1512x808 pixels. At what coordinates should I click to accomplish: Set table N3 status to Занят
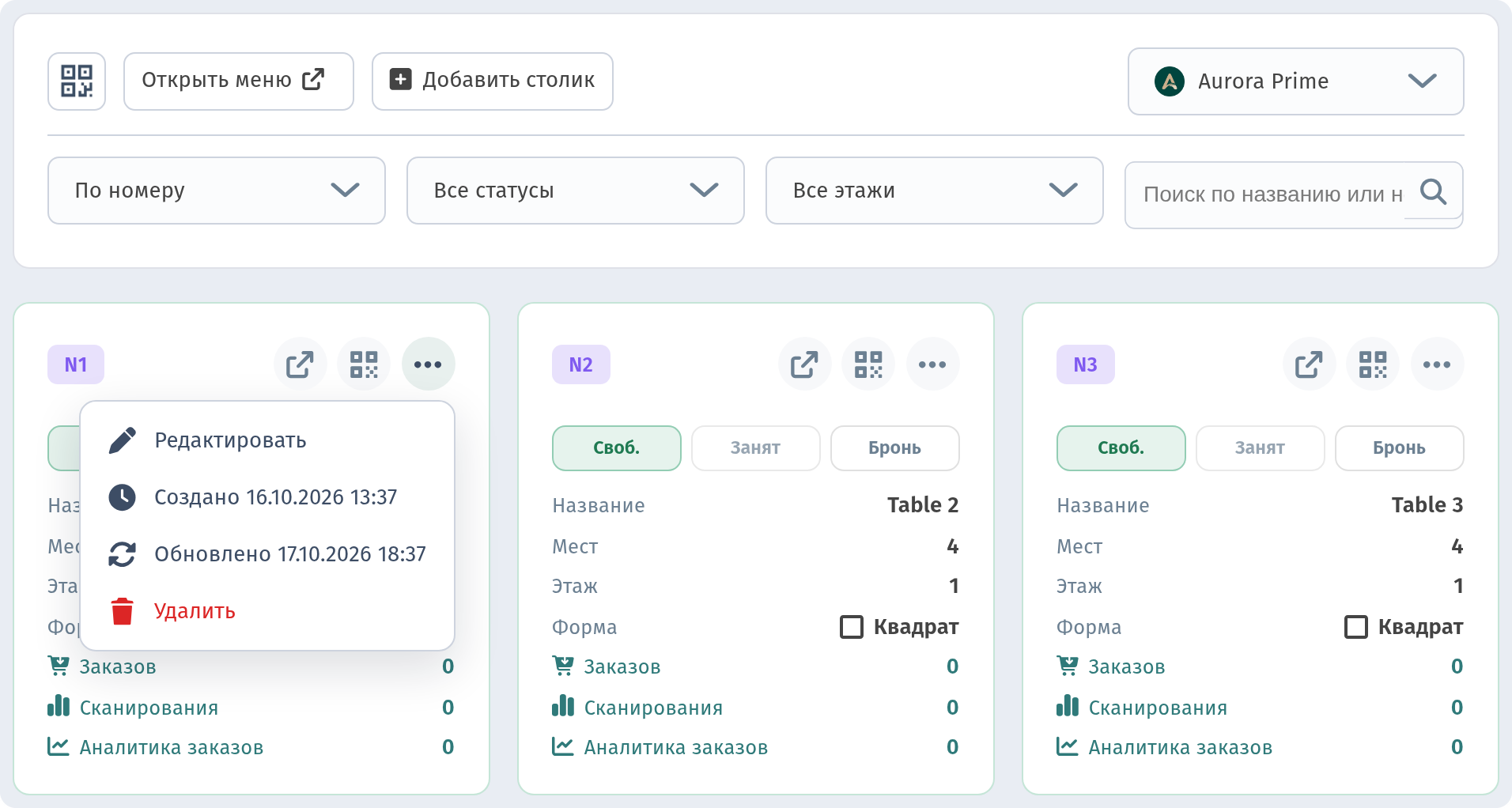click(x=1261, y=448)
